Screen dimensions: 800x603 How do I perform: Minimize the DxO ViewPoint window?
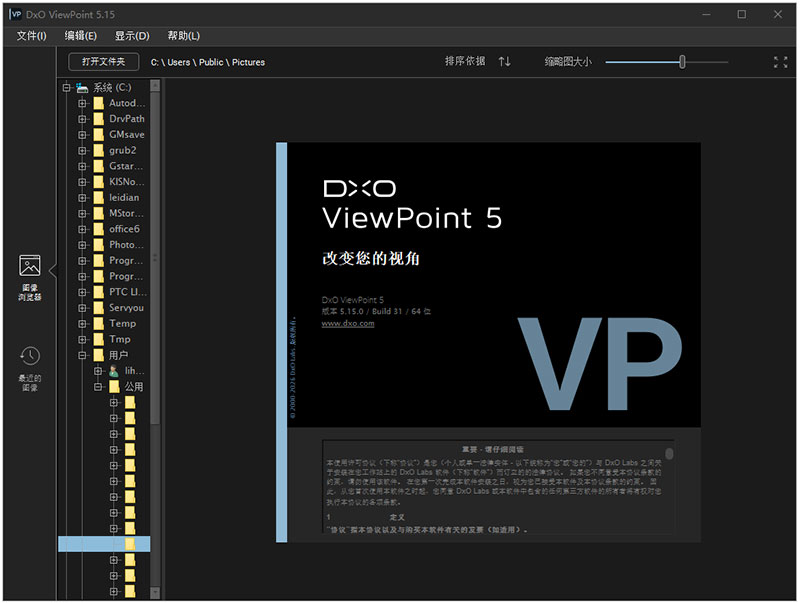[x=707, y=14]
